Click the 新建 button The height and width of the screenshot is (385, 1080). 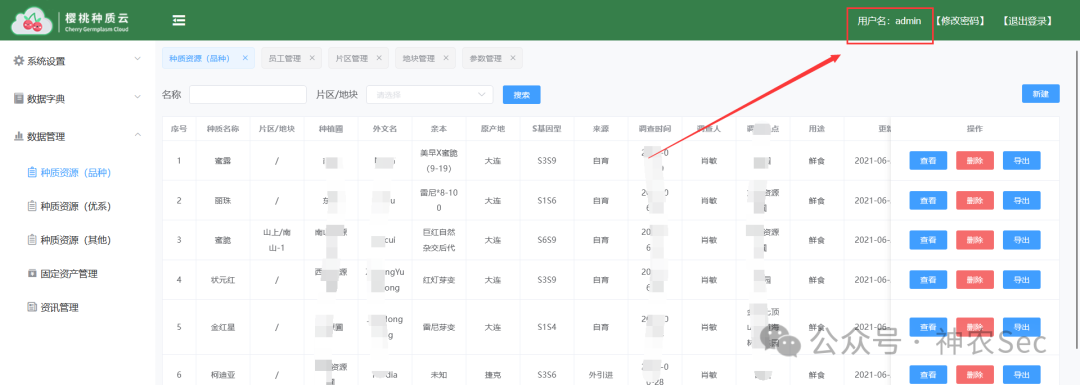click(1040, 94)
